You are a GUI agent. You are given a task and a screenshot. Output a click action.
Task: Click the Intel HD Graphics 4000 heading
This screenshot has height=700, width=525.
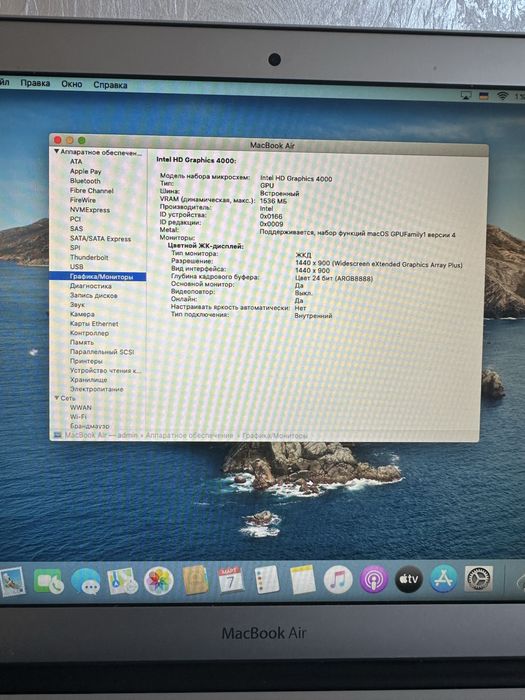(196, 160)
